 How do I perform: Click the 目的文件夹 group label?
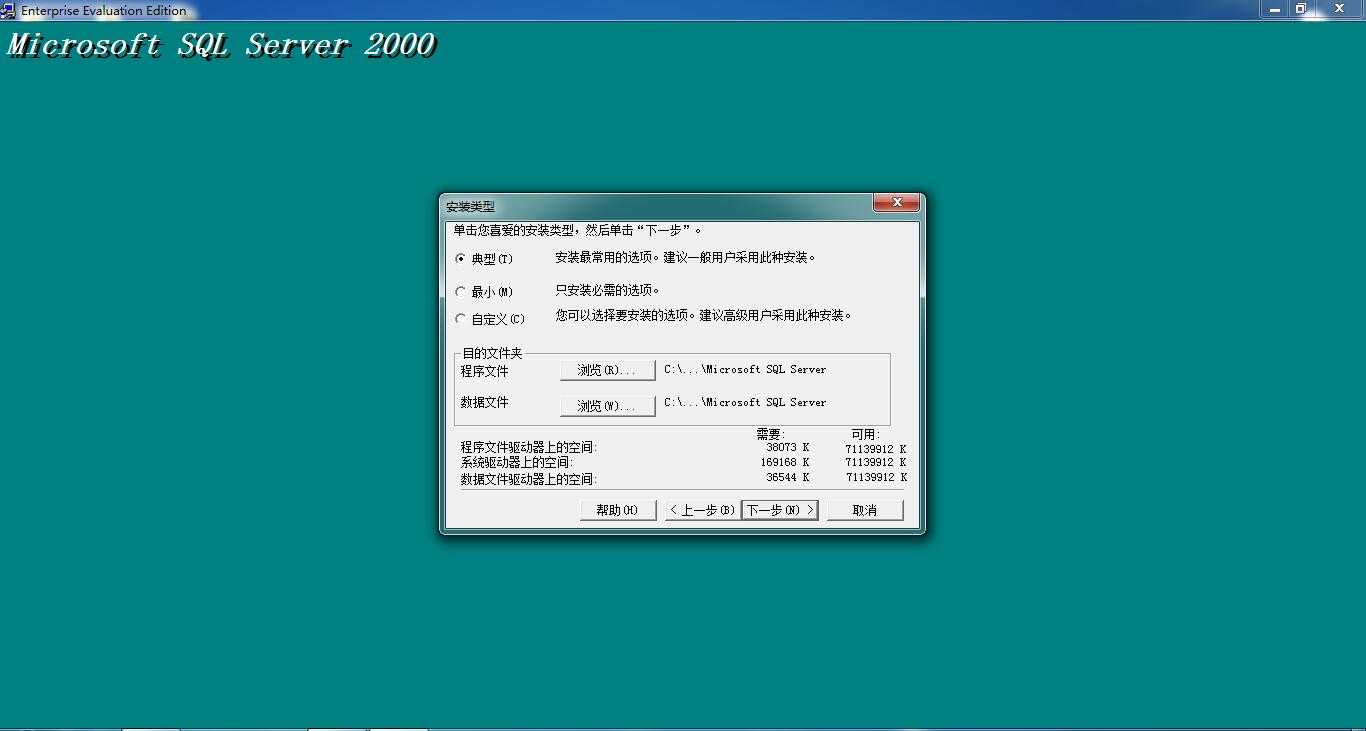click(x=492, y=353)
